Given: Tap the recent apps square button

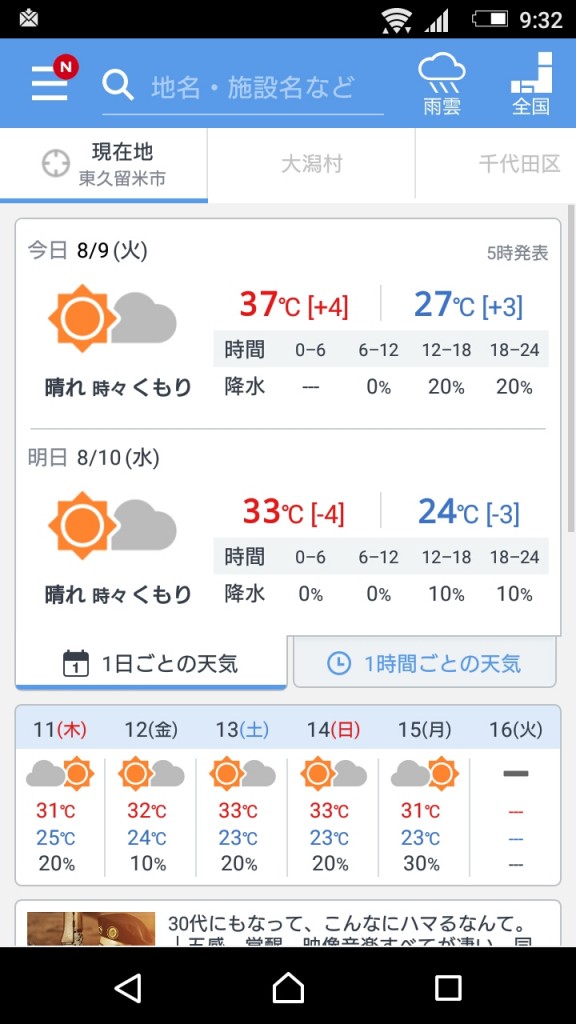Looking at the screenshot, I should (448, 987).
